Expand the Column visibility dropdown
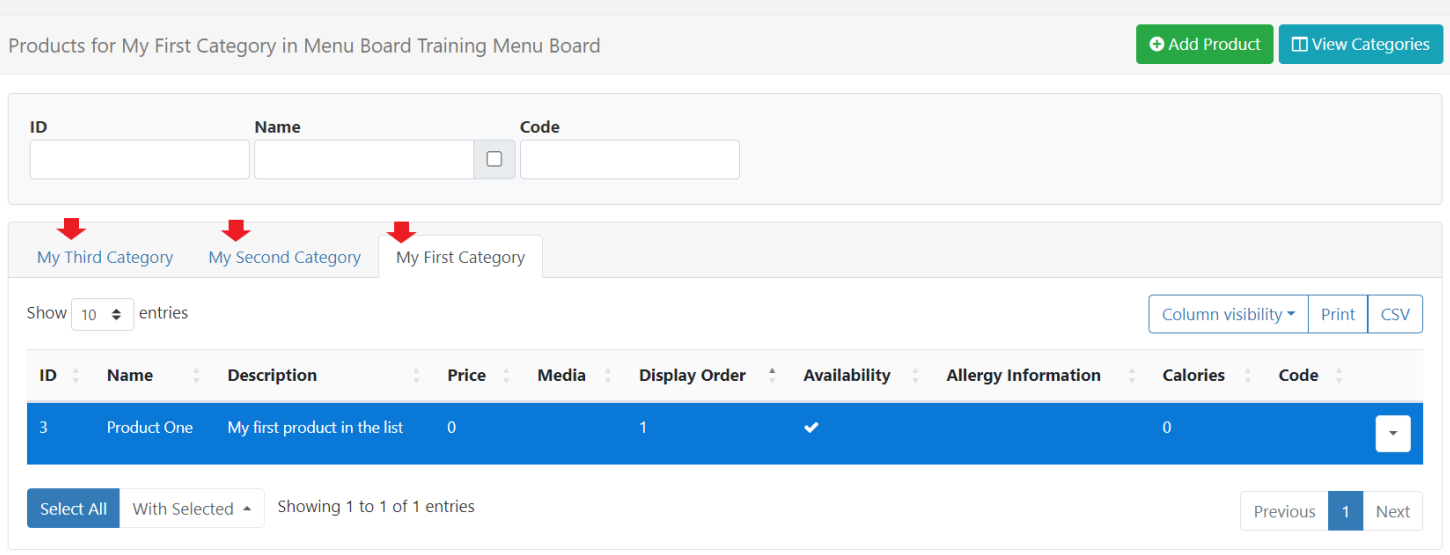The height and width of the screenshot is (555, 1450). point(1227,314)
